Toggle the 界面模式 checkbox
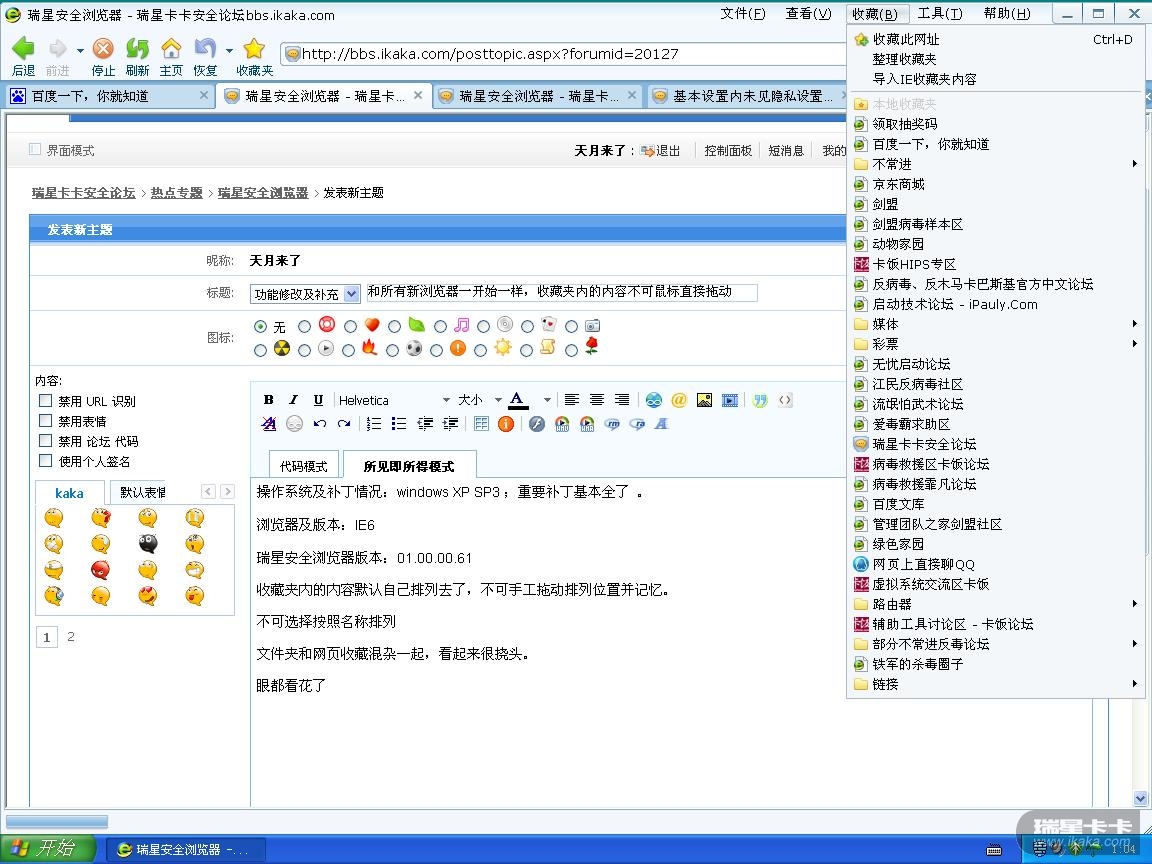This screenshot has height=864, width=1152. tap(35, 149)
